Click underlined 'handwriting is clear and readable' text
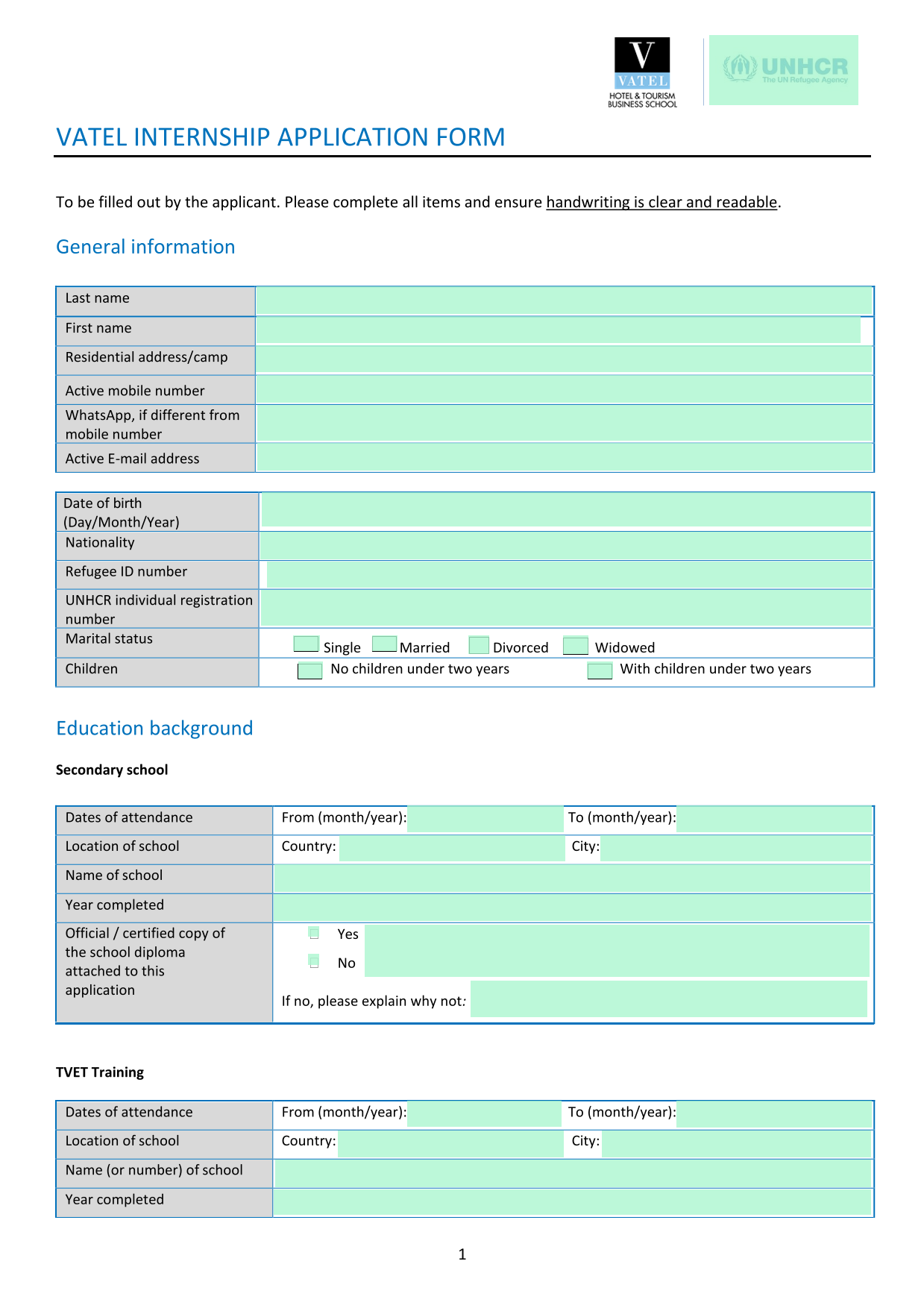The image size is (924, 1308). [x=661, y=202]
